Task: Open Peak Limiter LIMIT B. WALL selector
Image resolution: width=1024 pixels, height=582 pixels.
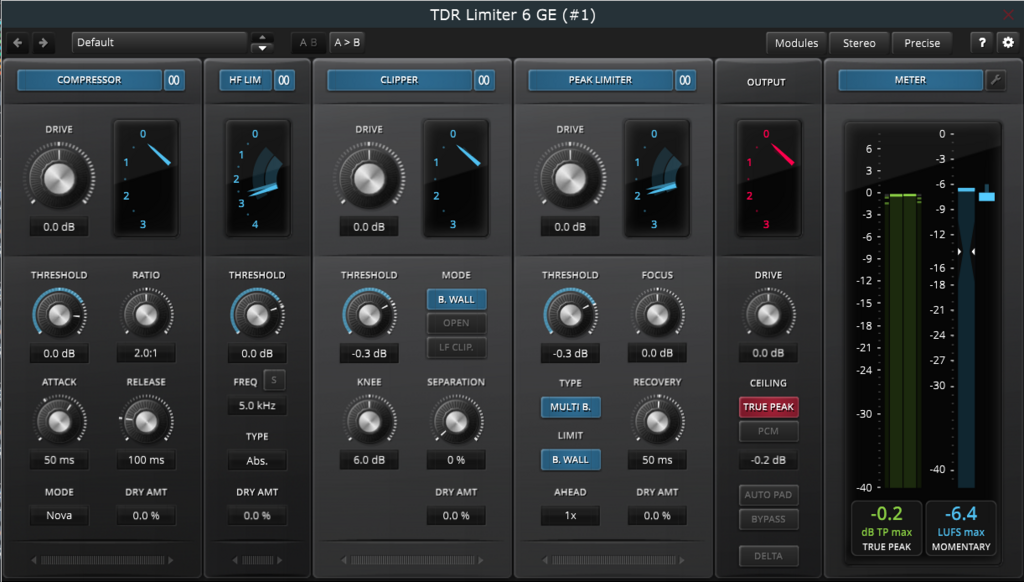Action: (x=570, y=459)
